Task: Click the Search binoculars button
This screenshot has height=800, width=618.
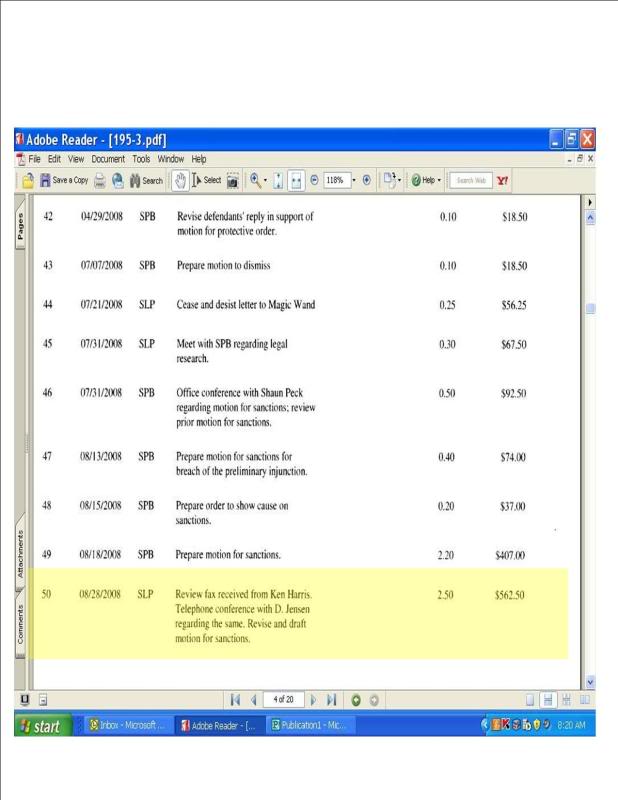Action: (145, 181)
